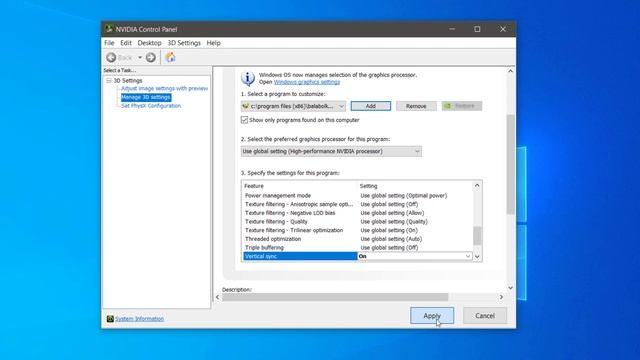The width and height of the screenshot is (640, 360).
Task: Click the Forward arrow icon in toolbar
Action: [151, 58]
